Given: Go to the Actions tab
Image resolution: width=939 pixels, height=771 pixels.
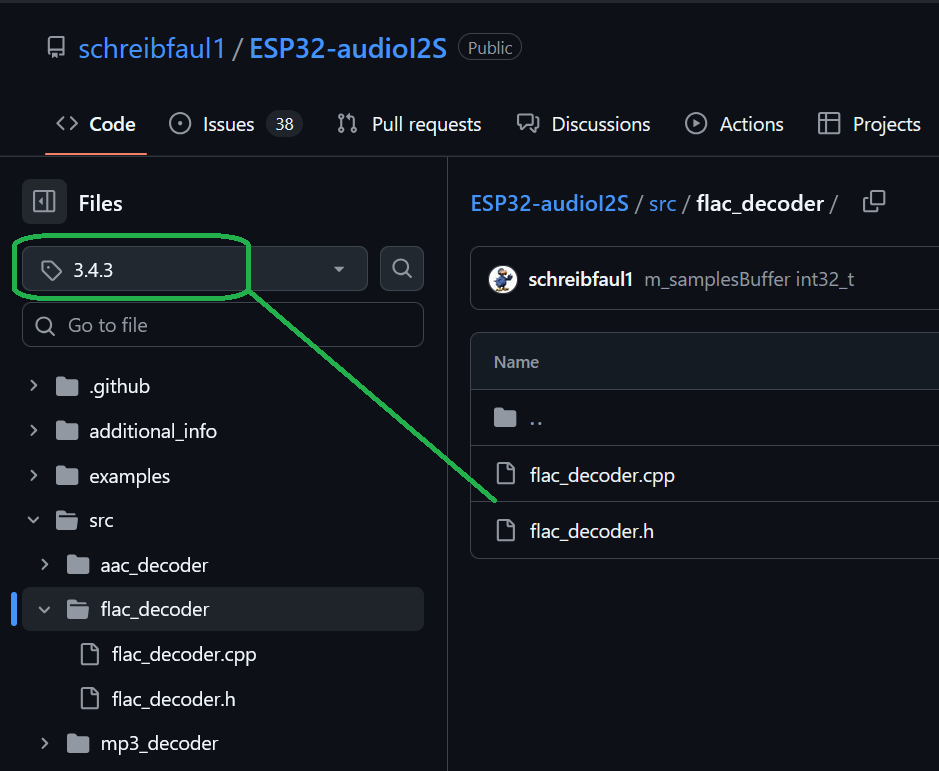Looking at the screenshot, I should click(734, 124).
